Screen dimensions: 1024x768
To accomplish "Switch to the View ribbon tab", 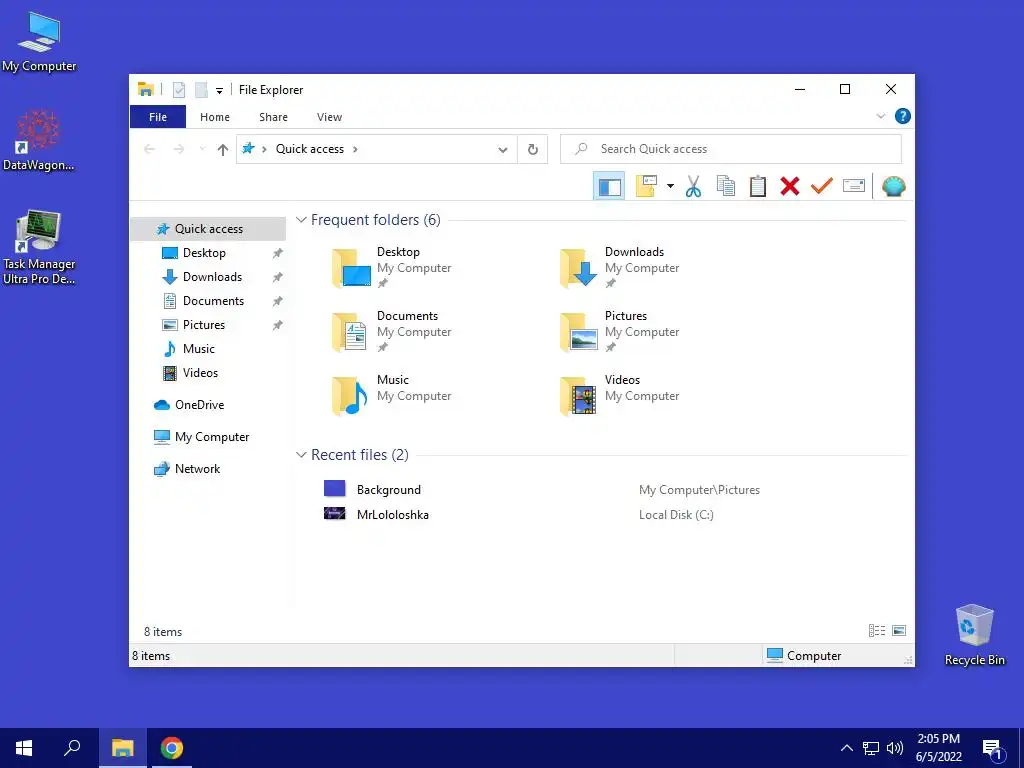I will tap(329, 117).
